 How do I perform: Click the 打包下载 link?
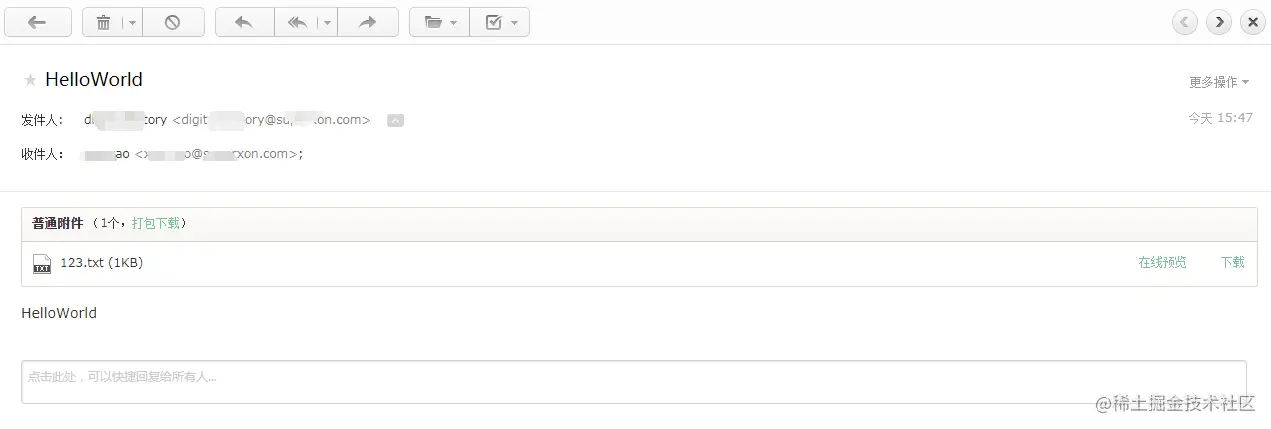[156, 223]
